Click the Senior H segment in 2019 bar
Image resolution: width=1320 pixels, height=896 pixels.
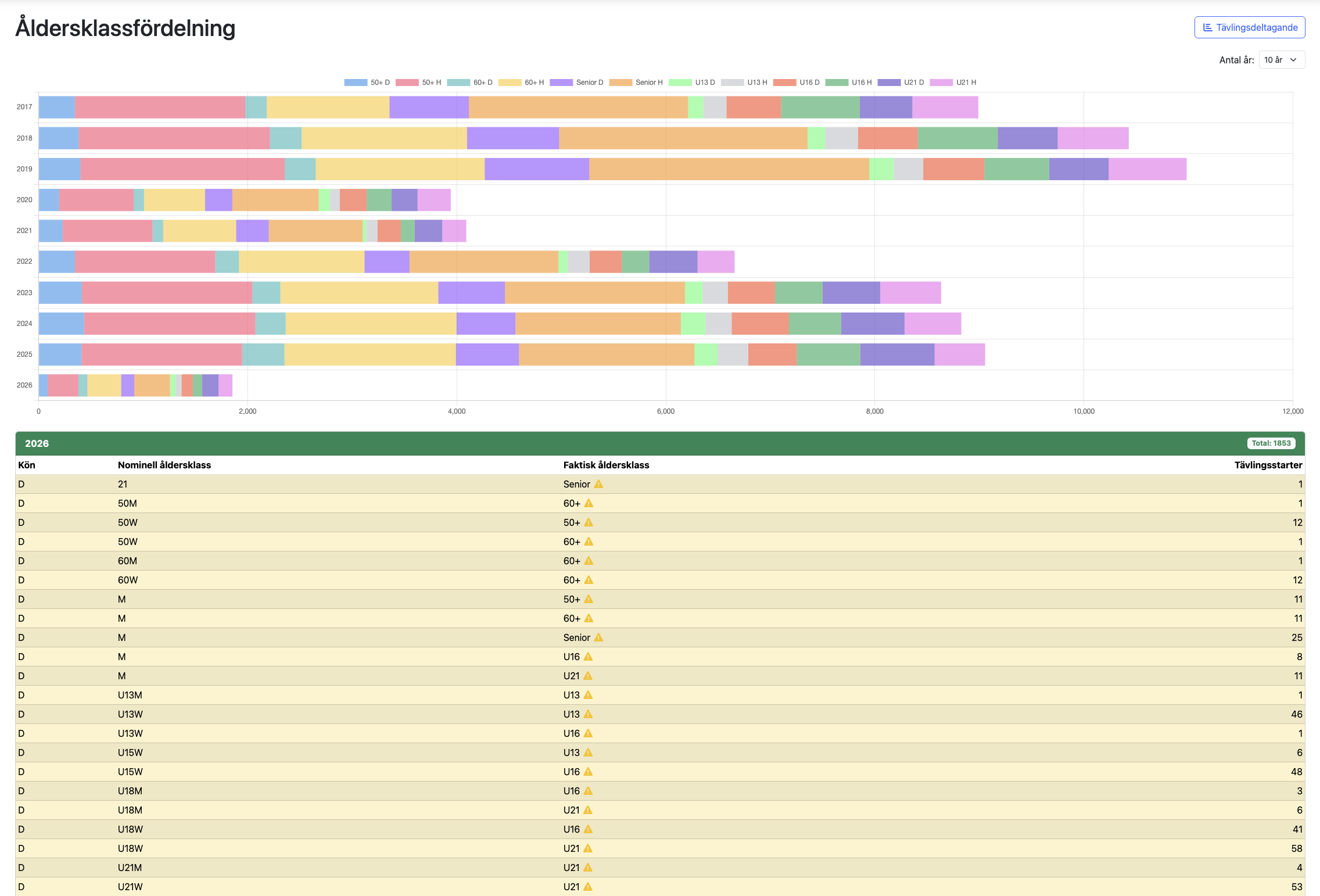pos(729,169)
